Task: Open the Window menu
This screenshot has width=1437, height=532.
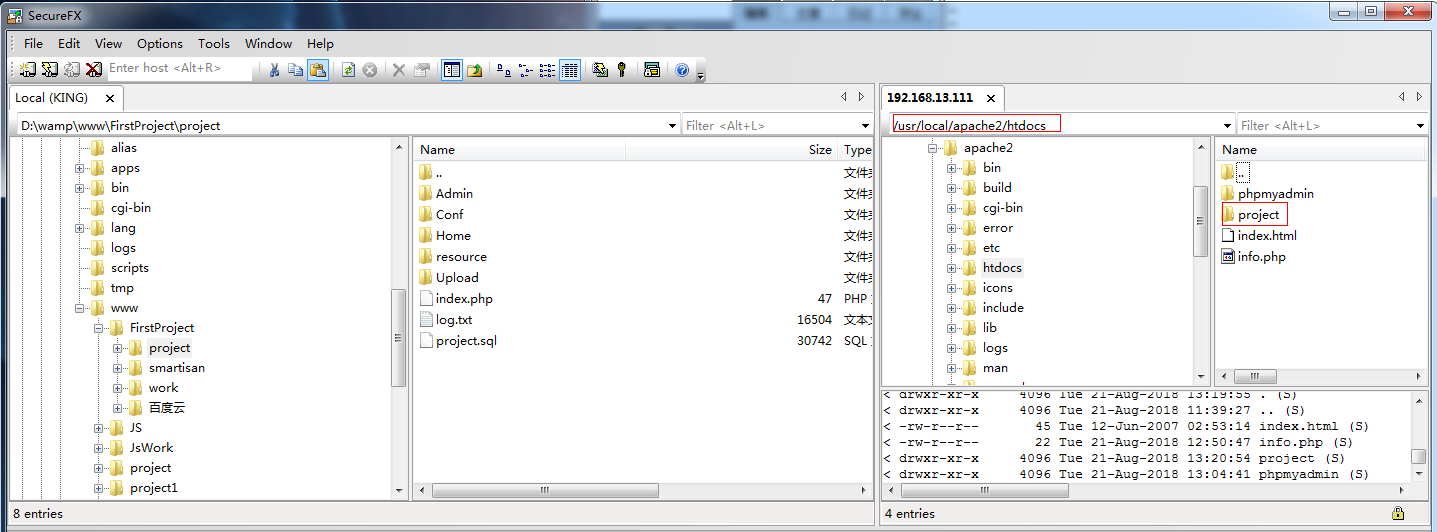Action: click(269, 43)
